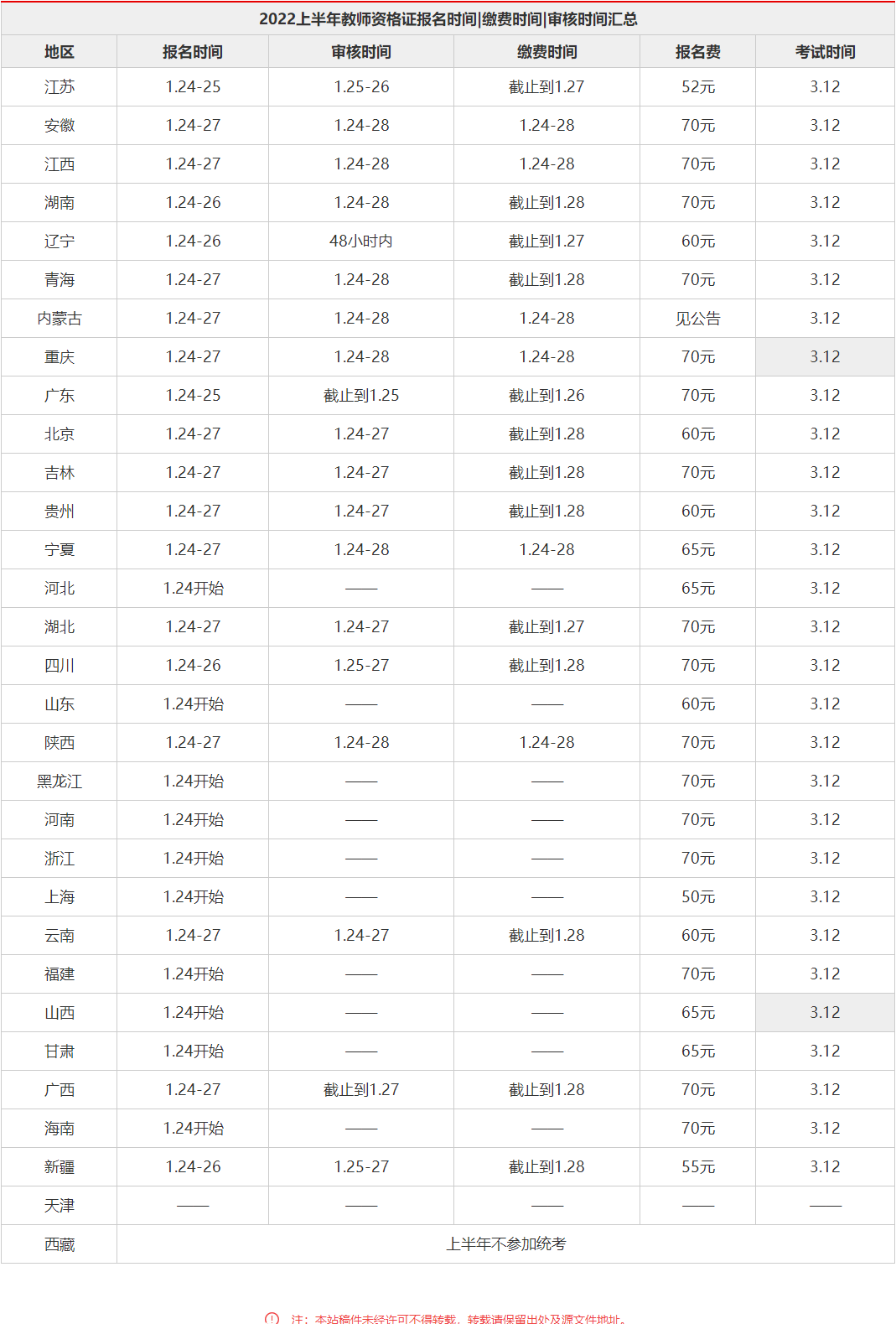Select the 四川 region cell
This screenshot has height=1324, width=896.
pos(60,666)
